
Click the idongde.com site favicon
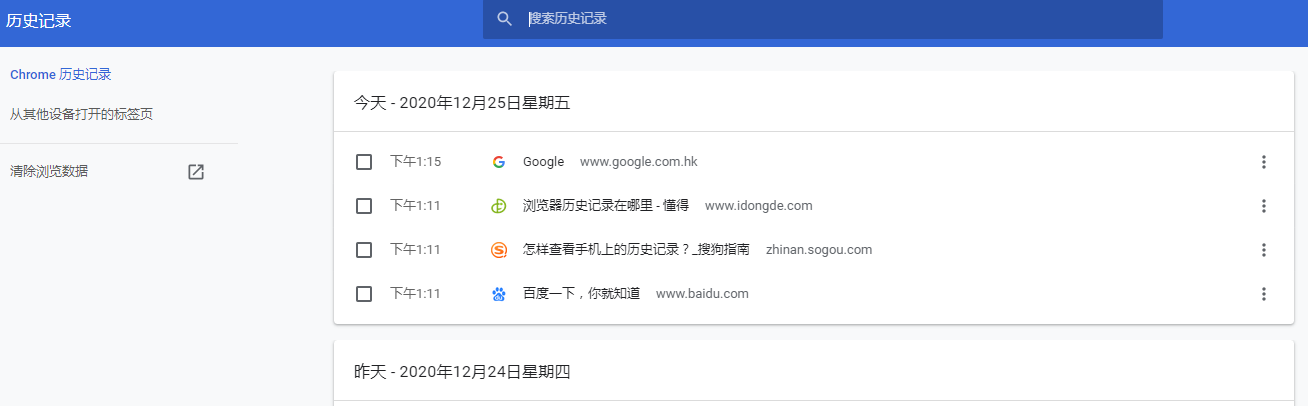pos(498,206)
